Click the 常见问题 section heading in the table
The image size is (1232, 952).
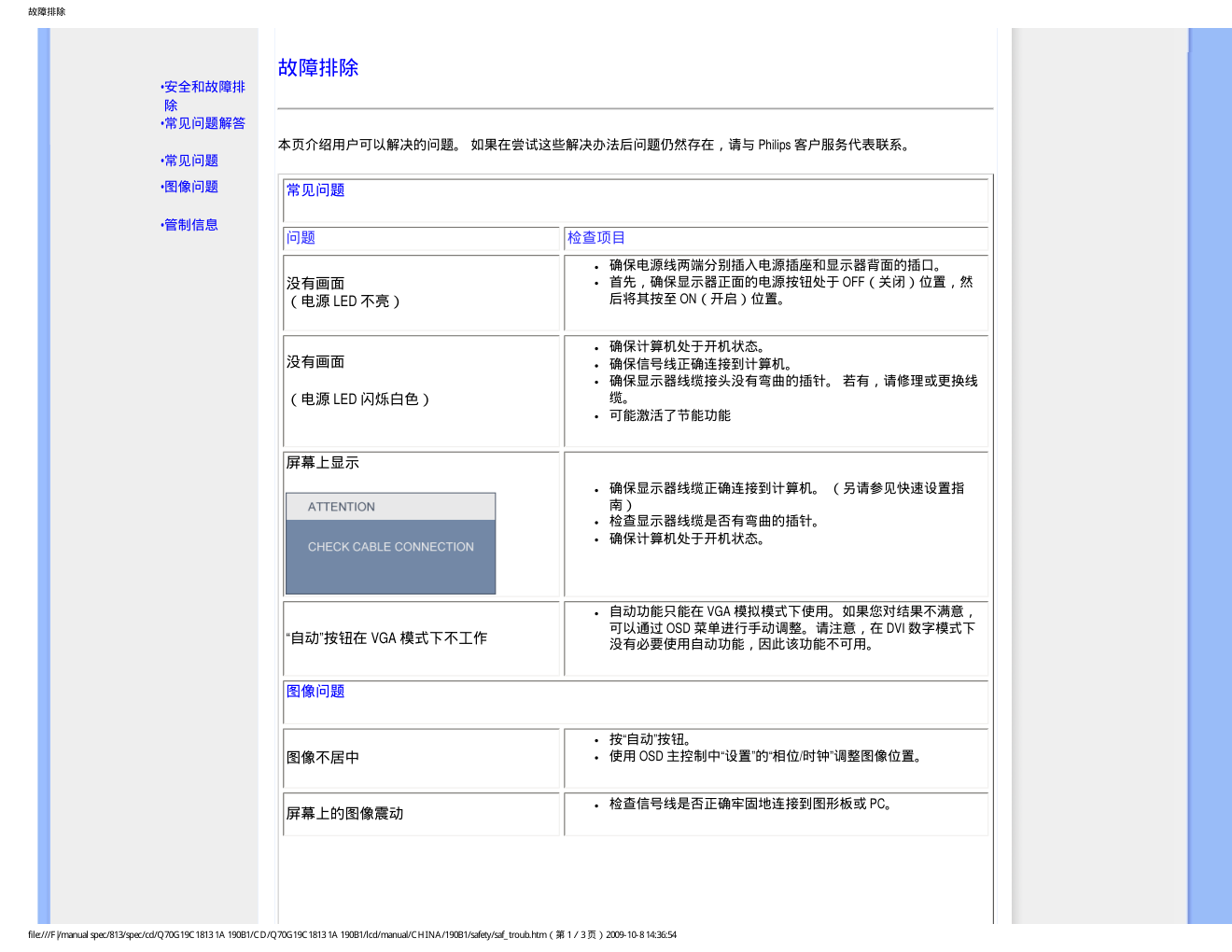coord(315,190)
